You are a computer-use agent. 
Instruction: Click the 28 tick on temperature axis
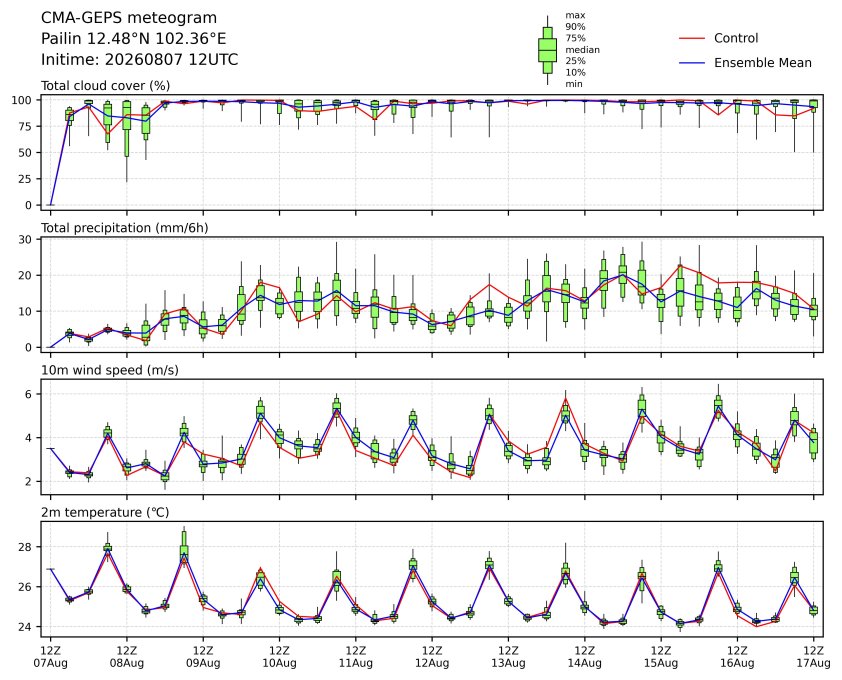26,547
